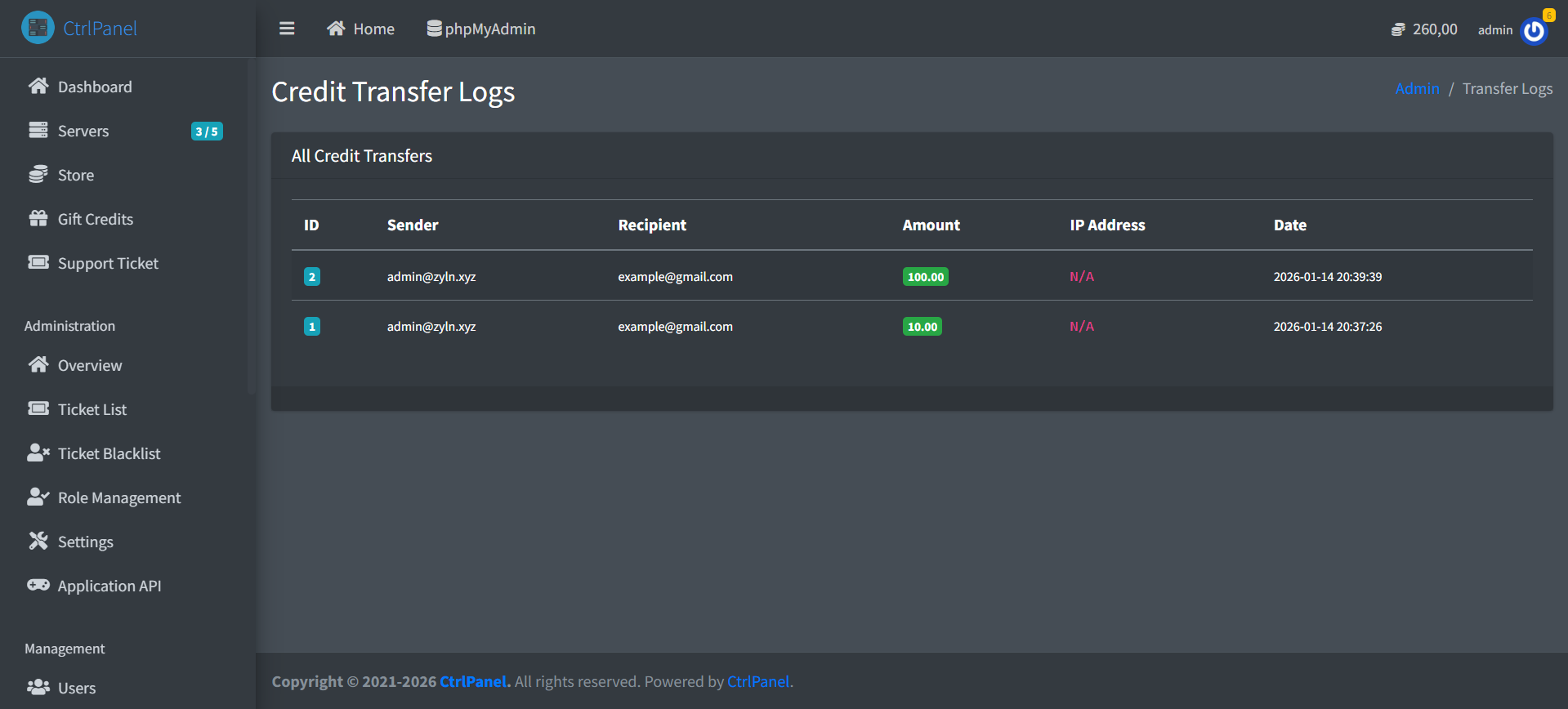Click the Ticket Blacklist user icon
Image resolution: width=1568 pixels, height=709 pixels.
pyautogui.click(x=38, y=453)
